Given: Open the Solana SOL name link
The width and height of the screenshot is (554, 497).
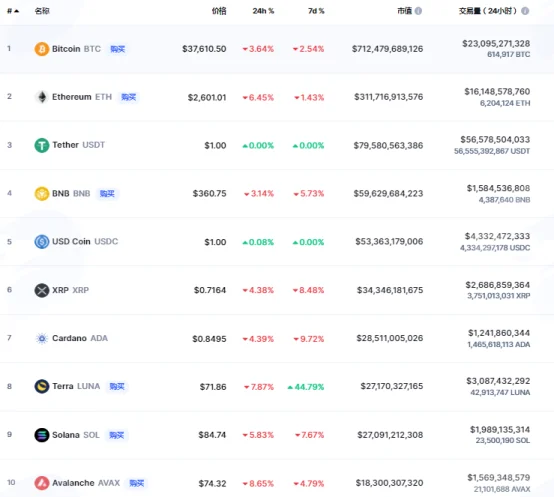Looking at the screenshot, I should (76, 435).
